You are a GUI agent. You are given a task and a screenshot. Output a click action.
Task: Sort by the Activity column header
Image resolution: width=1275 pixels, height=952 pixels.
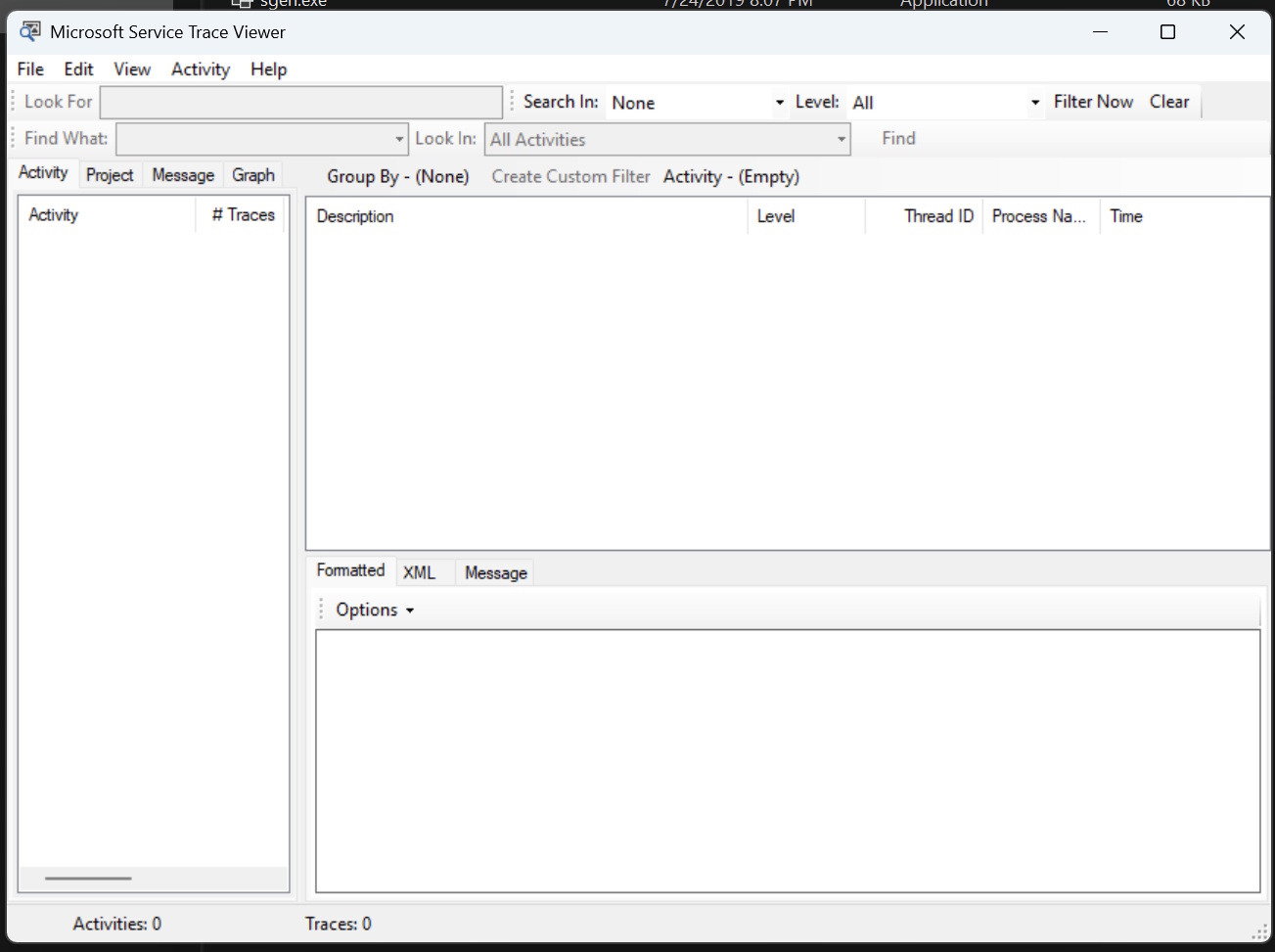108,215
